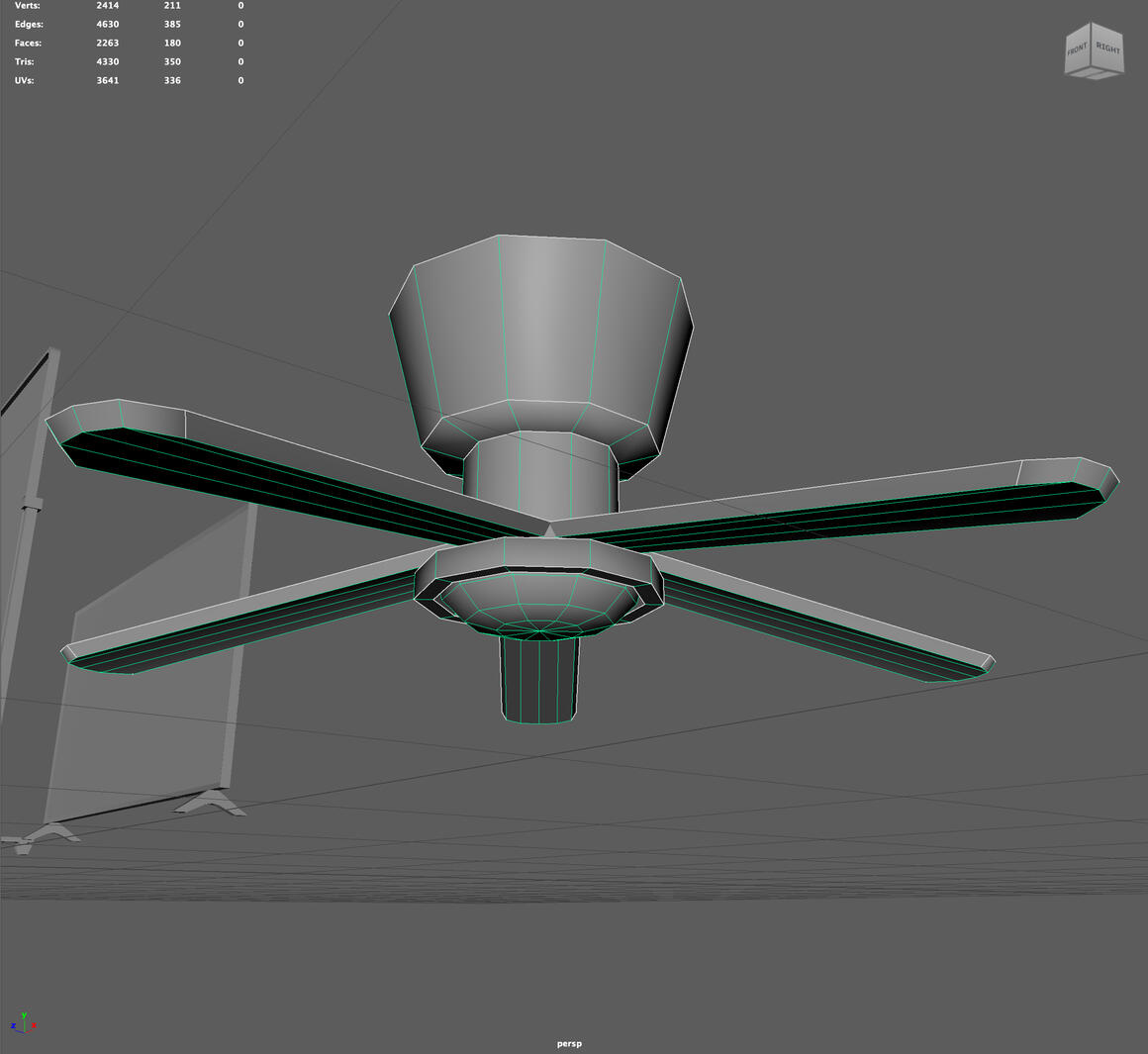Click the Tris value in the HUD
Screen dimensions: 1148x1054
[x=107, y=61]
